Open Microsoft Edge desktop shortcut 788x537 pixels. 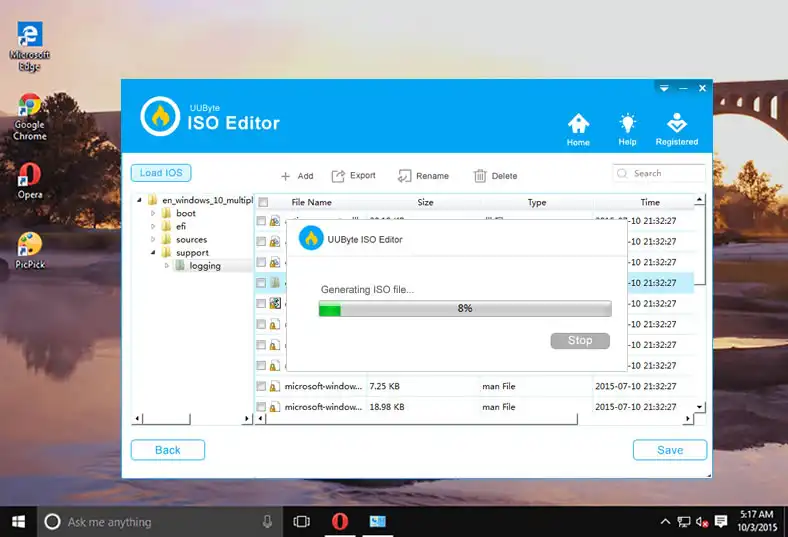coord(30,46)
